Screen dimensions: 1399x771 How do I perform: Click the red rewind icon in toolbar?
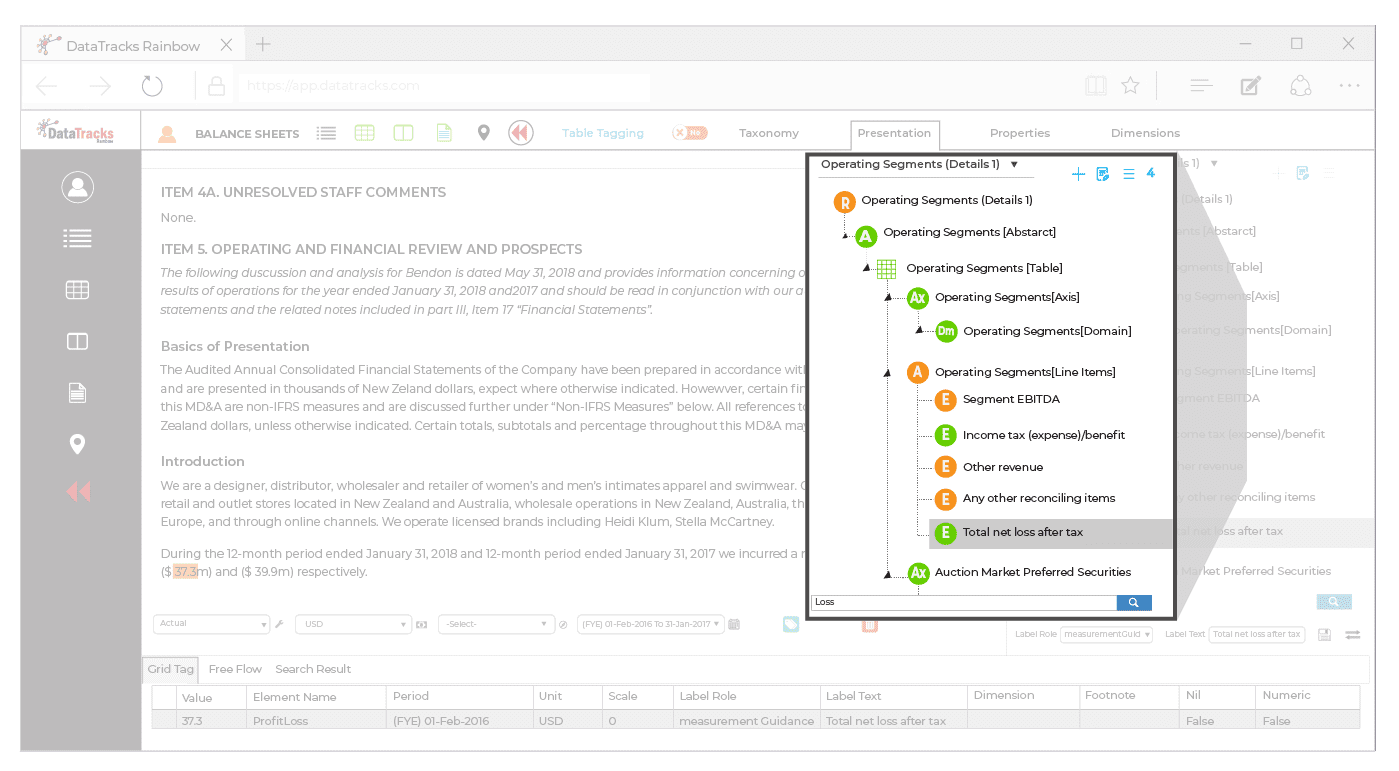pos(520,133)
